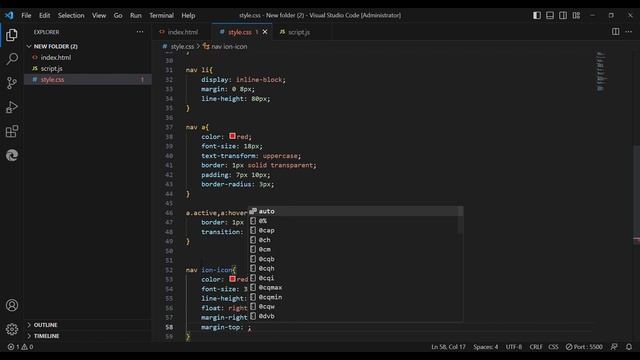Open the Extensions view

tap(12, 131)
